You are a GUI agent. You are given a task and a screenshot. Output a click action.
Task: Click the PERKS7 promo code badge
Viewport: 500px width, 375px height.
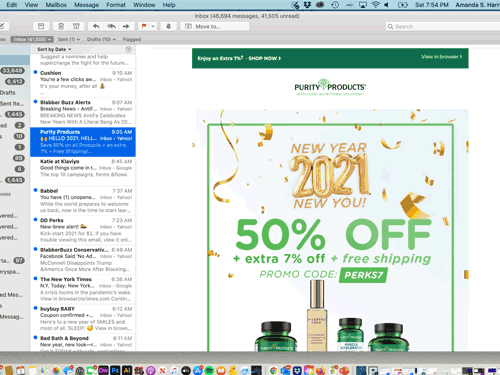click(363, 275)
